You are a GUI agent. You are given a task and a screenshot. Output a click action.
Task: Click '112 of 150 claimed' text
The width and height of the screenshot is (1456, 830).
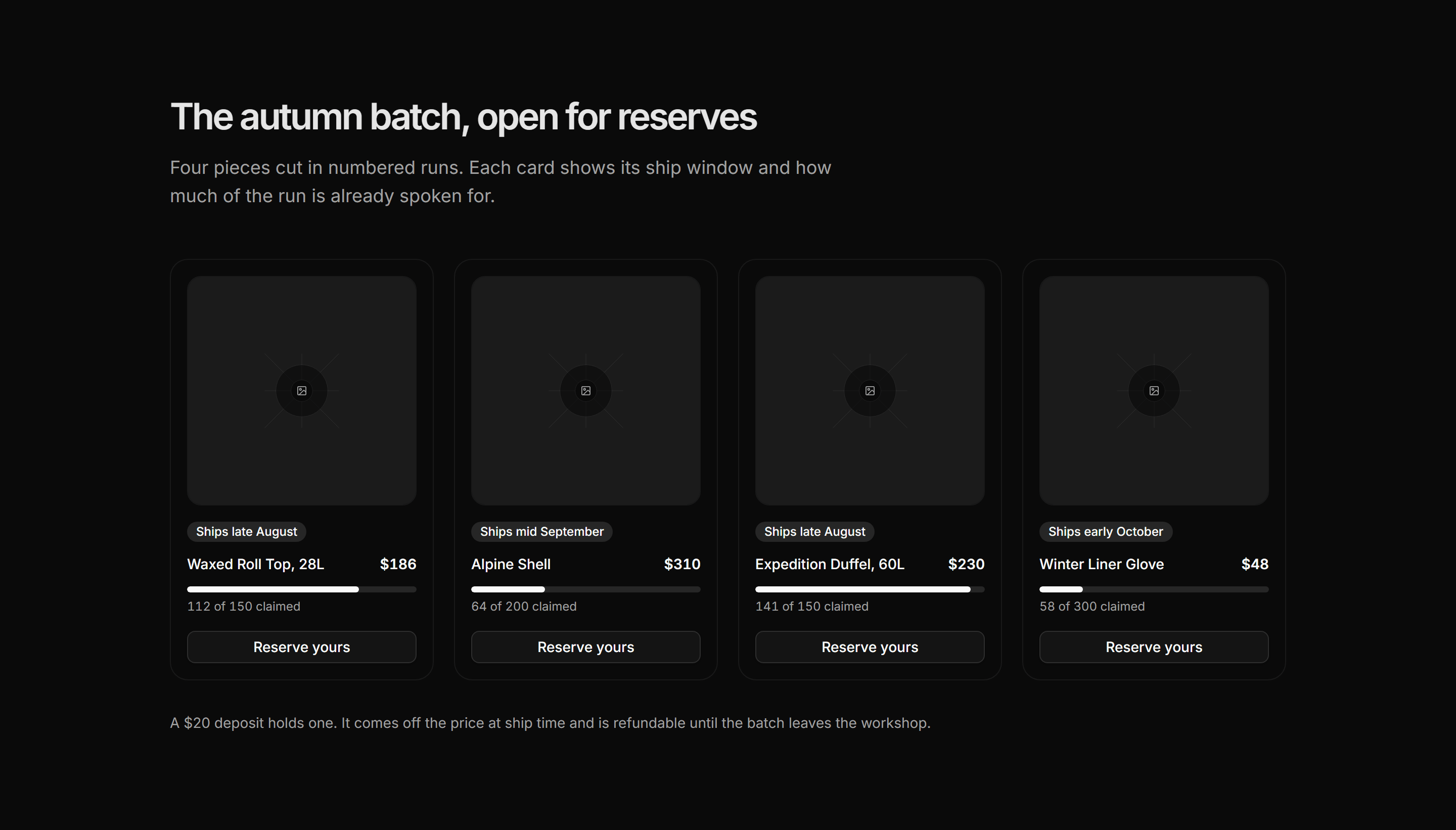(x=244, y=607)
